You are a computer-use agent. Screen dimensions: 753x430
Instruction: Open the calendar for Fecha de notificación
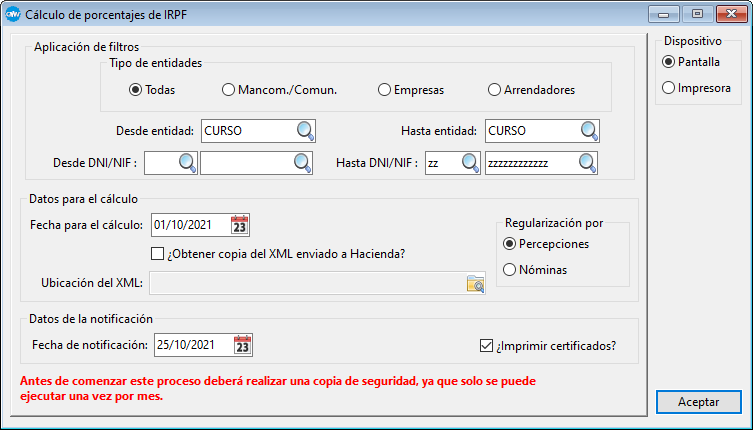242,345
